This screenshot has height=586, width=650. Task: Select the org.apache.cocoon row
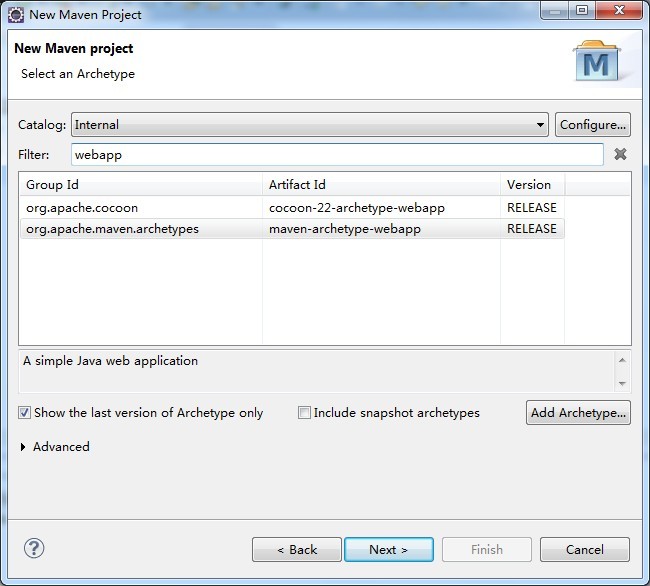(292, 208)
